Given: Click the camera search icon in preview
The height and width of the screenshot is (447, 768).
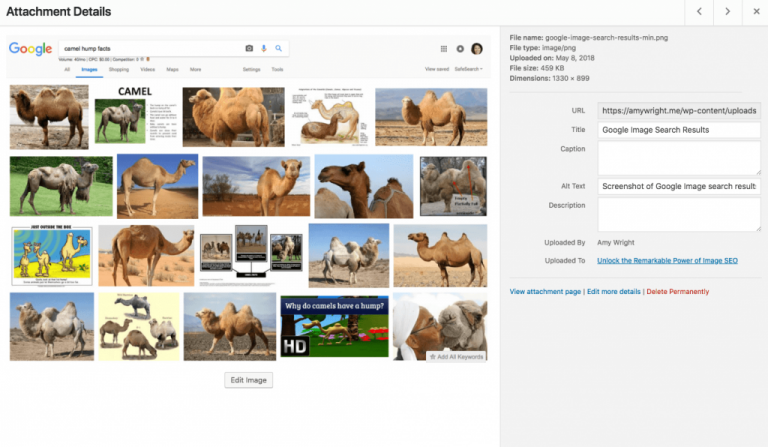Looking at the screenshot, I should pos(249,48).
